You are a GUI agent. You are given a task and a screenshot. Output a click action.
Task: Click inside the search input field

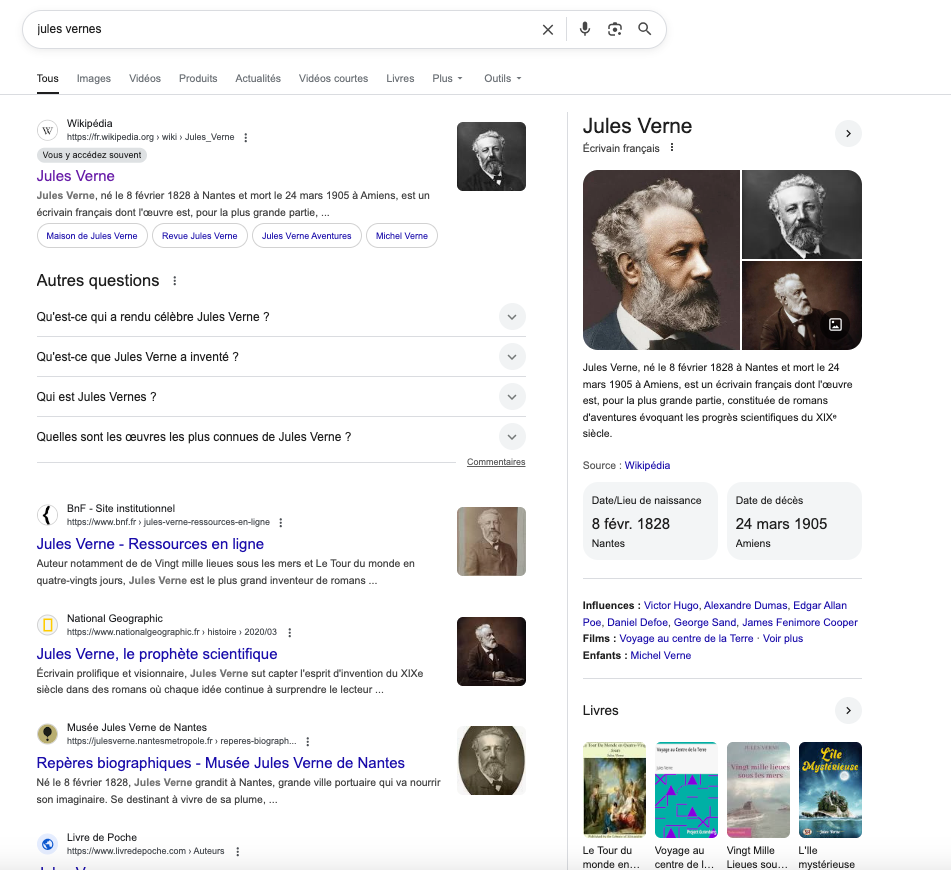[285, 29]
